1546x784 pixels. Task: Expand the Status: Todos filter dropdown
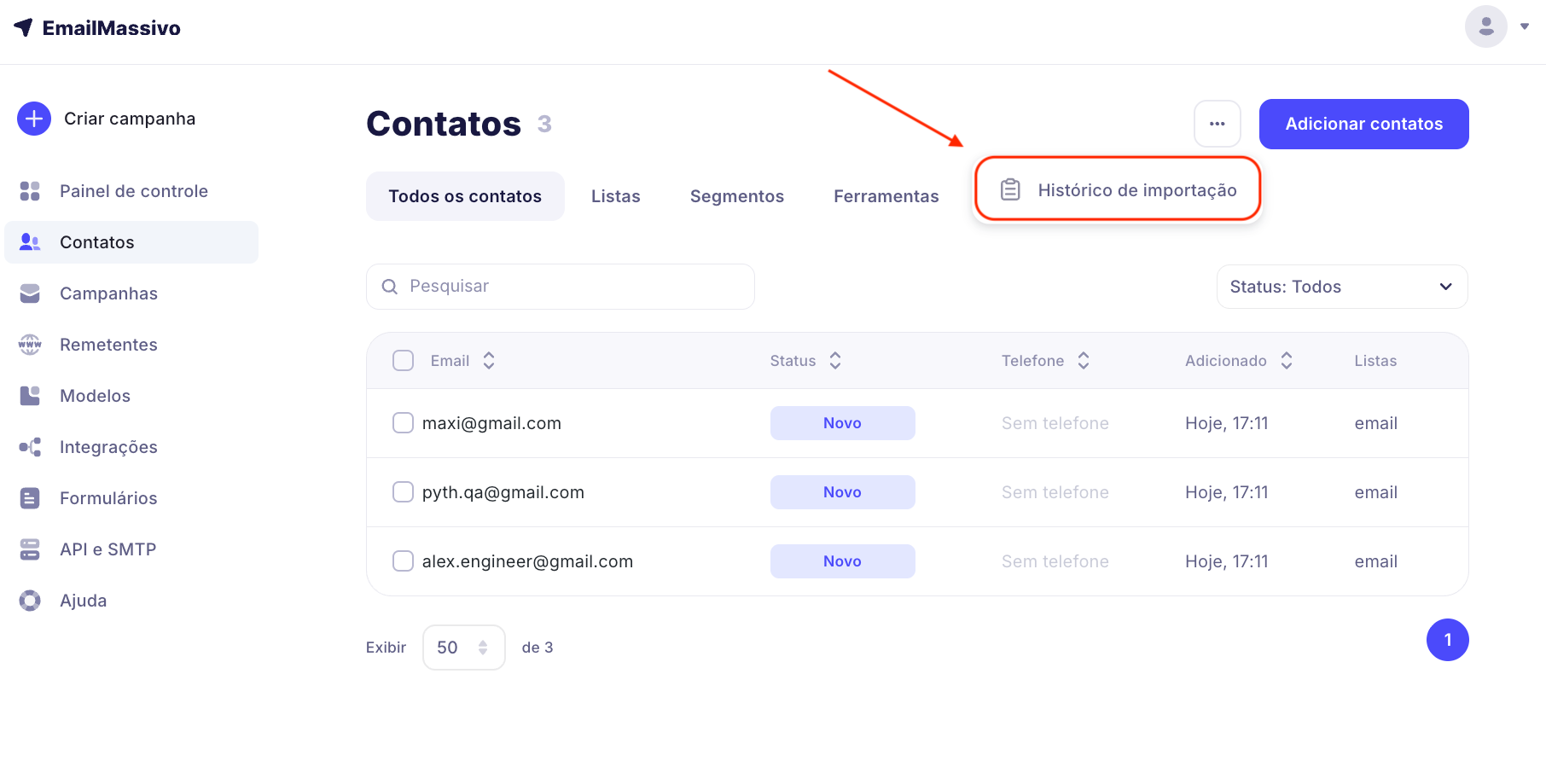click(1341, 287)
